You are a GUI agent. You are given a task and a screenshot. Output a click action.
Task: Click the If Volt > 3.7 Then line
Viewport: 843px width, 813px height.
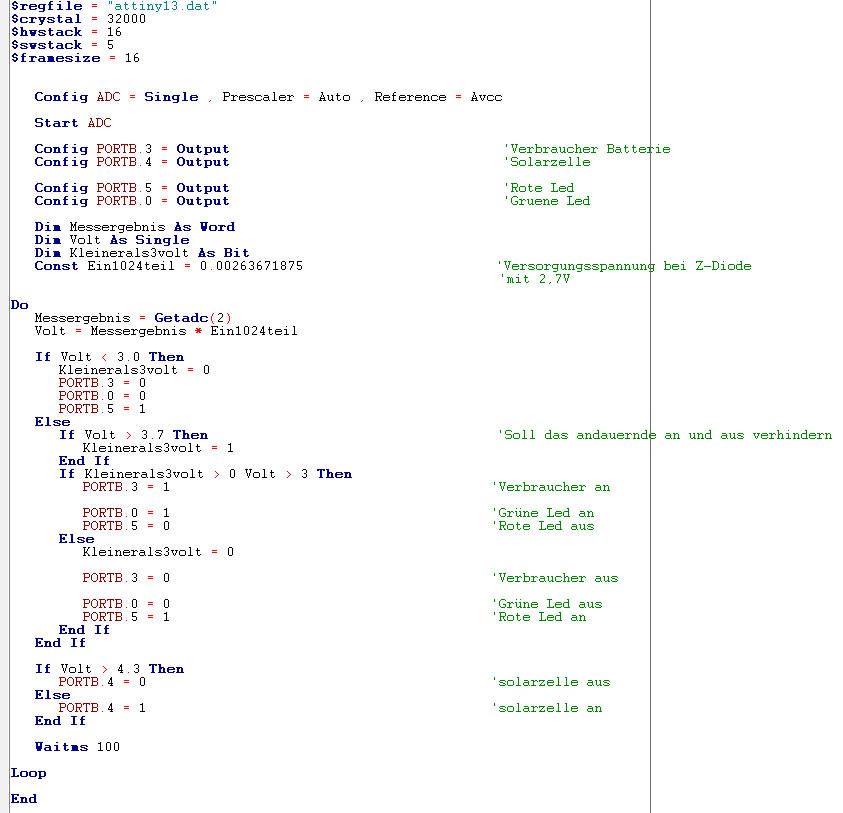pos(133,434)
